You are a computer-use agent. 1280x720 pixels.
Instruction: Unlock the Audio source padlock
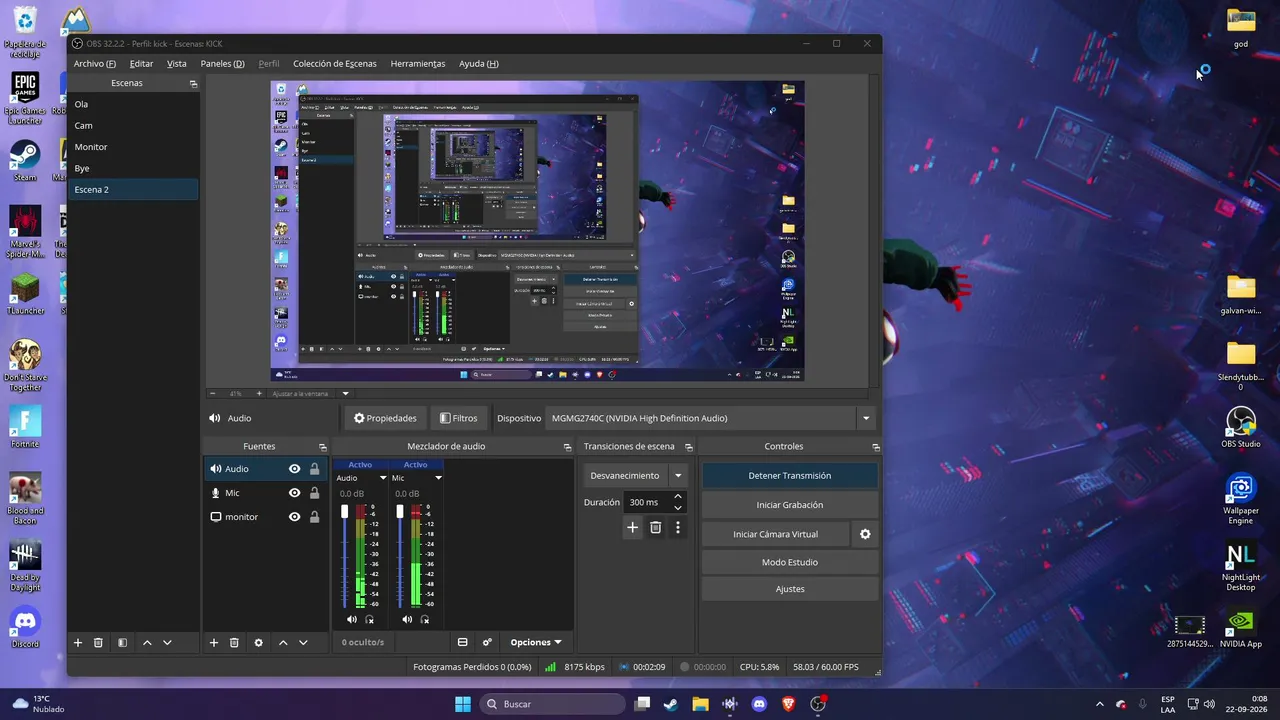(x=314, y=469)
